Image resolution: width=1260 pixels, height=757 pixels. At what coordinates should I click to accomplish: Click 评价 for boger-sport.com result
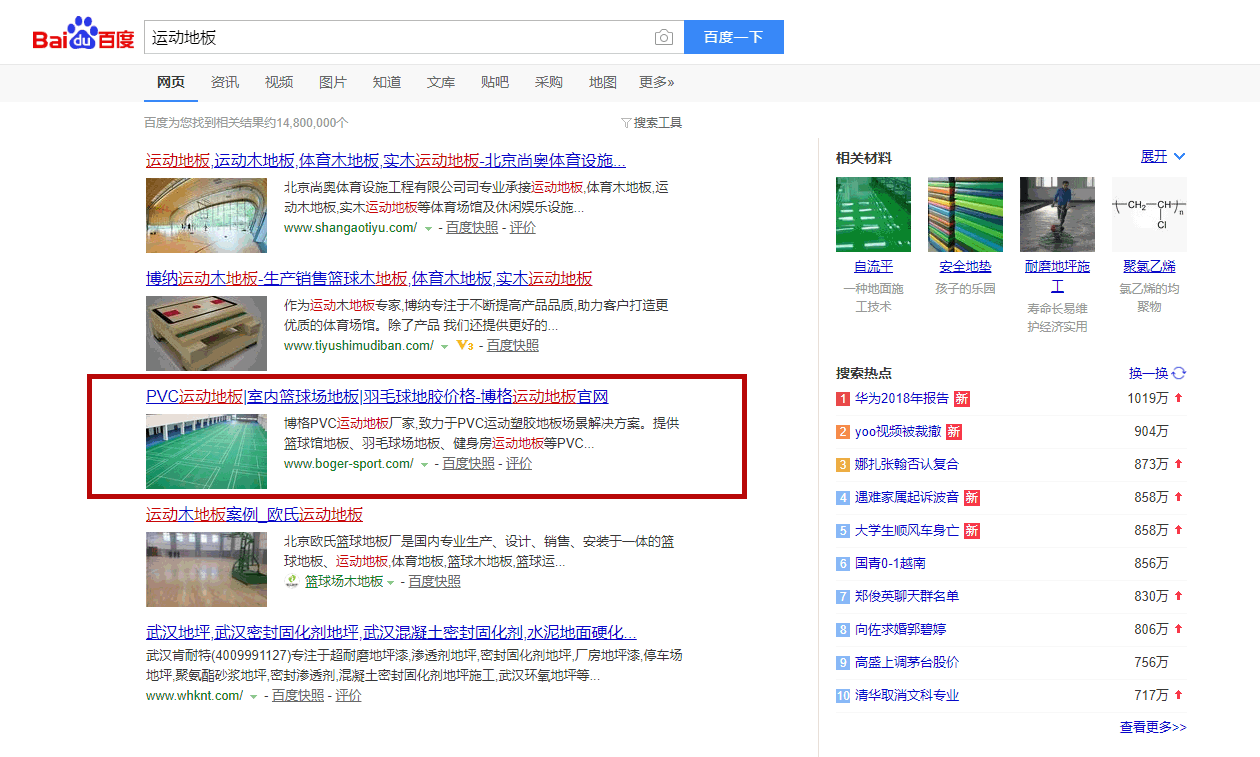(x=519, y=464)
